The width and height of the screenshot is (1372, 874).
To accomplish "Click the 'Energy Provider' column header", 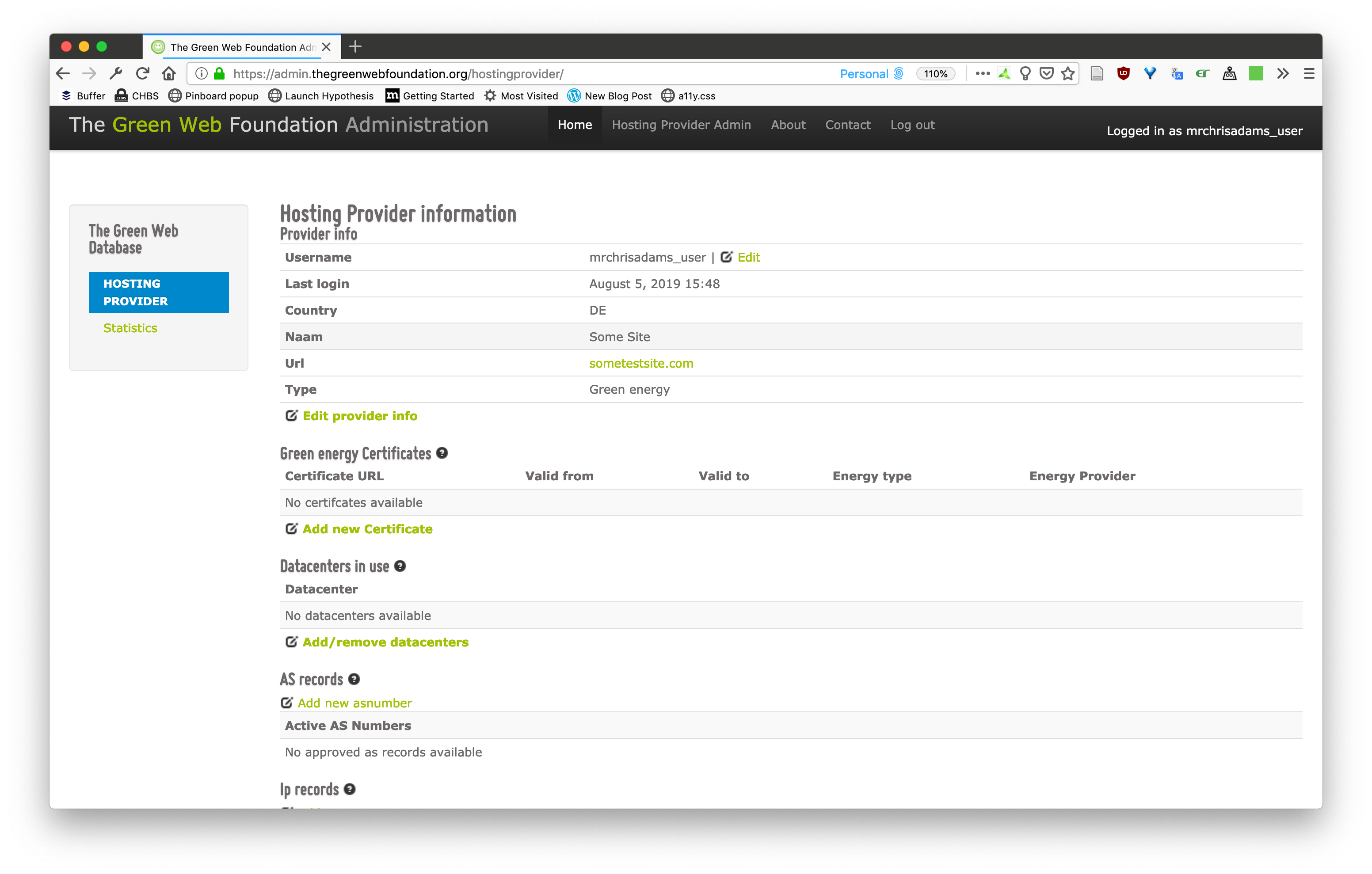I will point(1082,476).
